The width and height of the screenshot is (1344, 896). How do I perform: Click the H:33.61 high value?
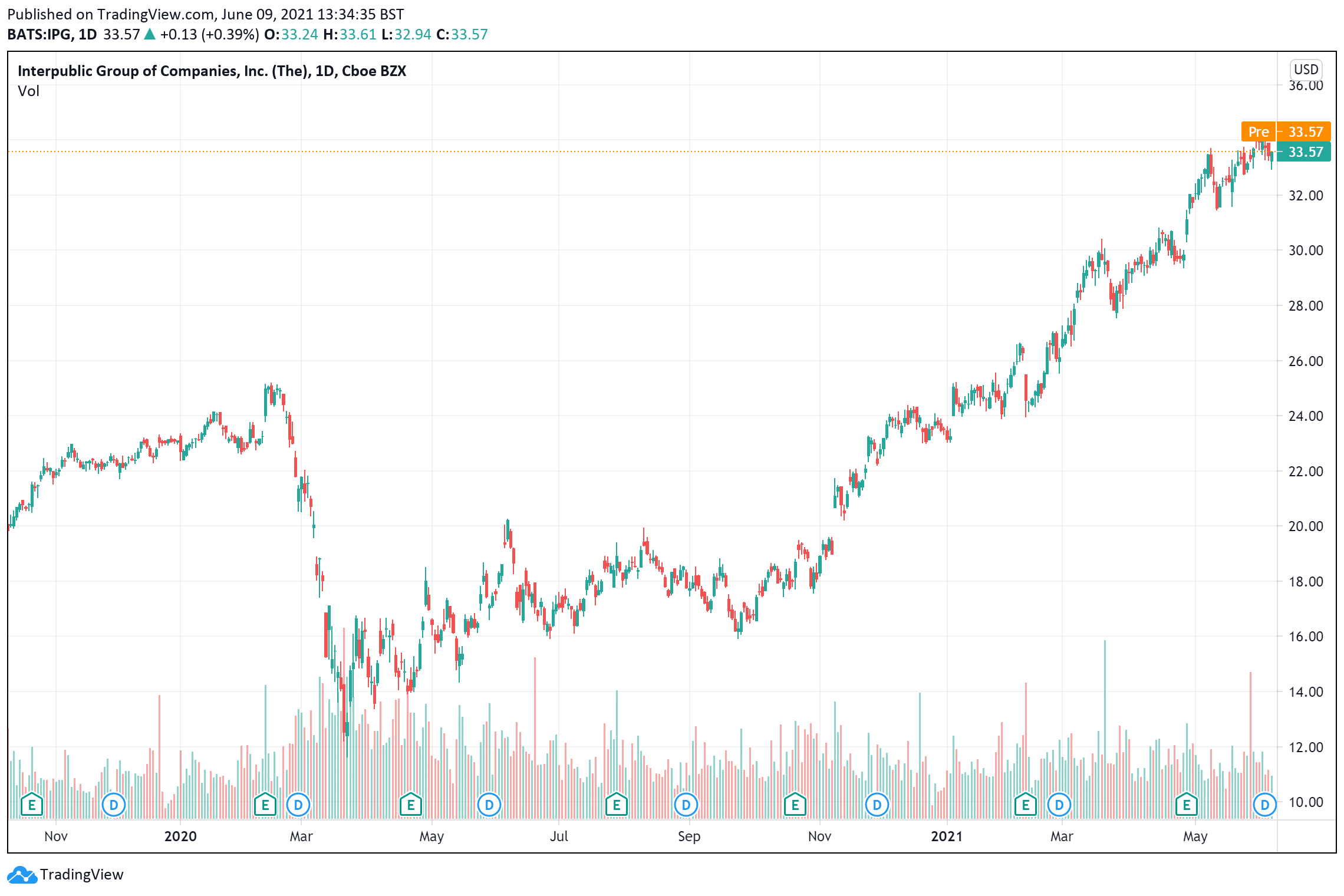pyautogui.click(x=350, y=34)
